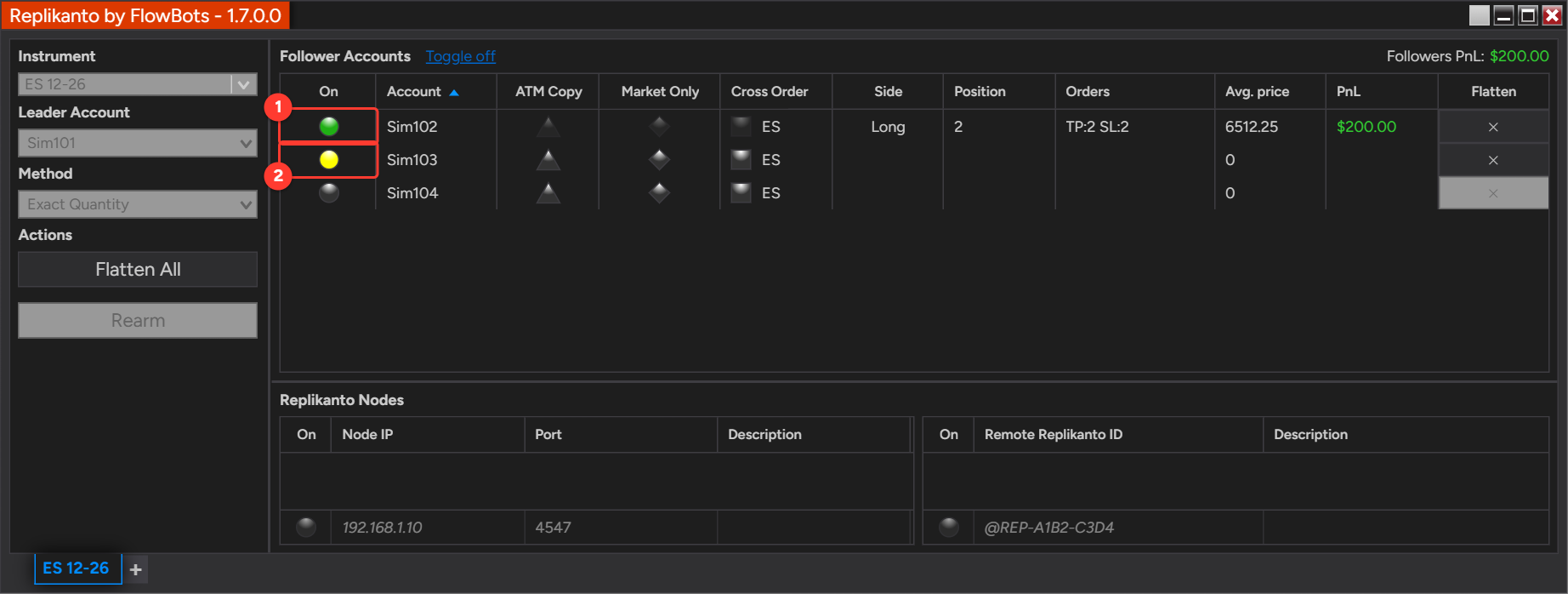Screen dimensions: 1568x594
Task: Check the Cross Order box for Sim104
Action: (x=741, y=193)
